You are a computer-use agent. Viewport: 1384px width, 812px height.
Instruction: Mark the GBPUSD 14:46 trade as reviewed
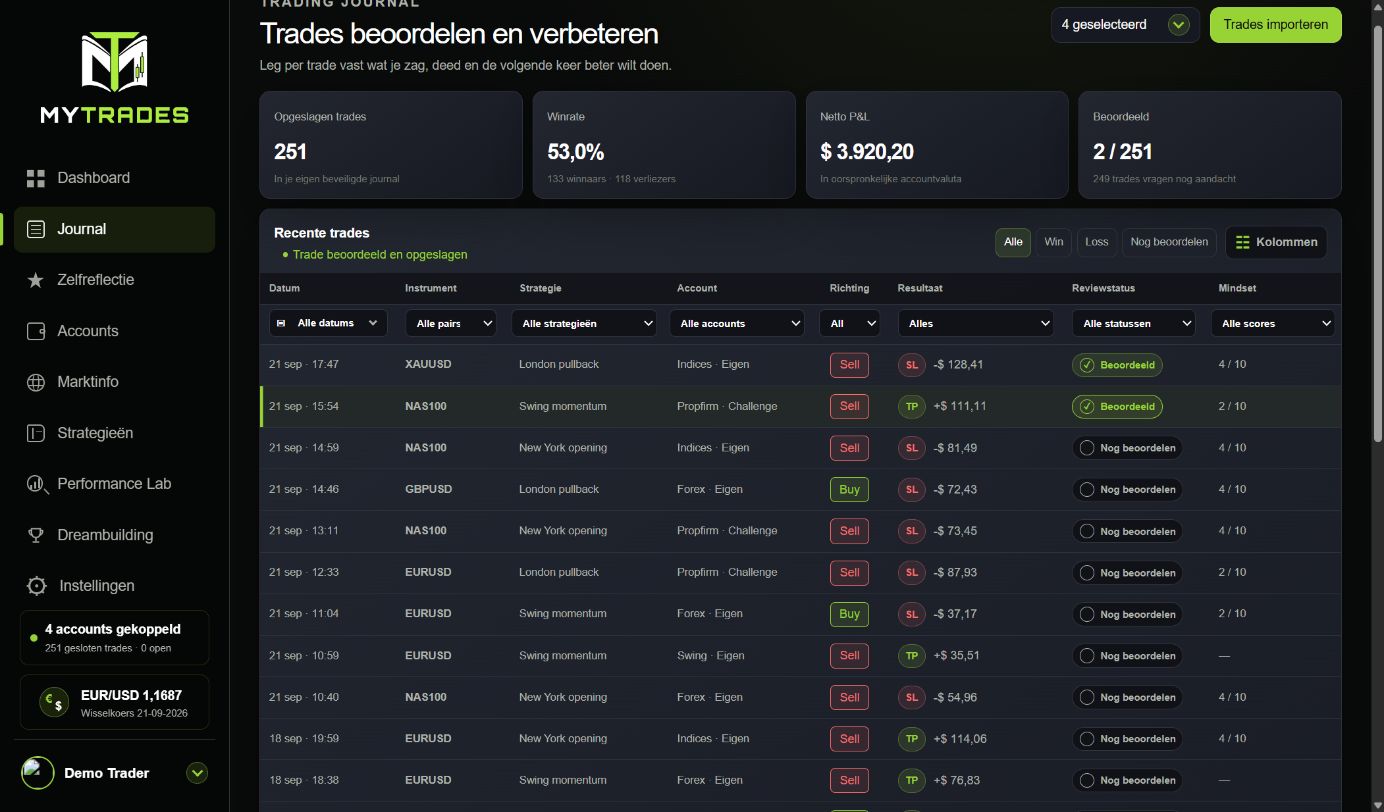(1127, 490)
